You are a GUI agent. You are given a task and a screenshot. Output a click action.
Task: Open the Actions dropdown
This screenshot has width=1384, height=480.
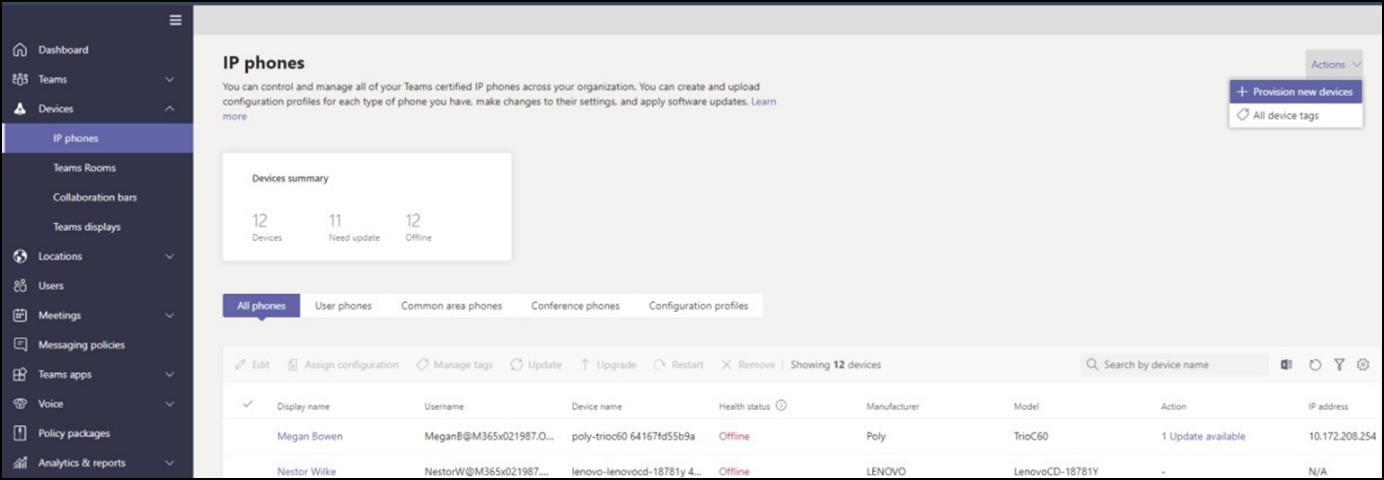point(1333,65)
